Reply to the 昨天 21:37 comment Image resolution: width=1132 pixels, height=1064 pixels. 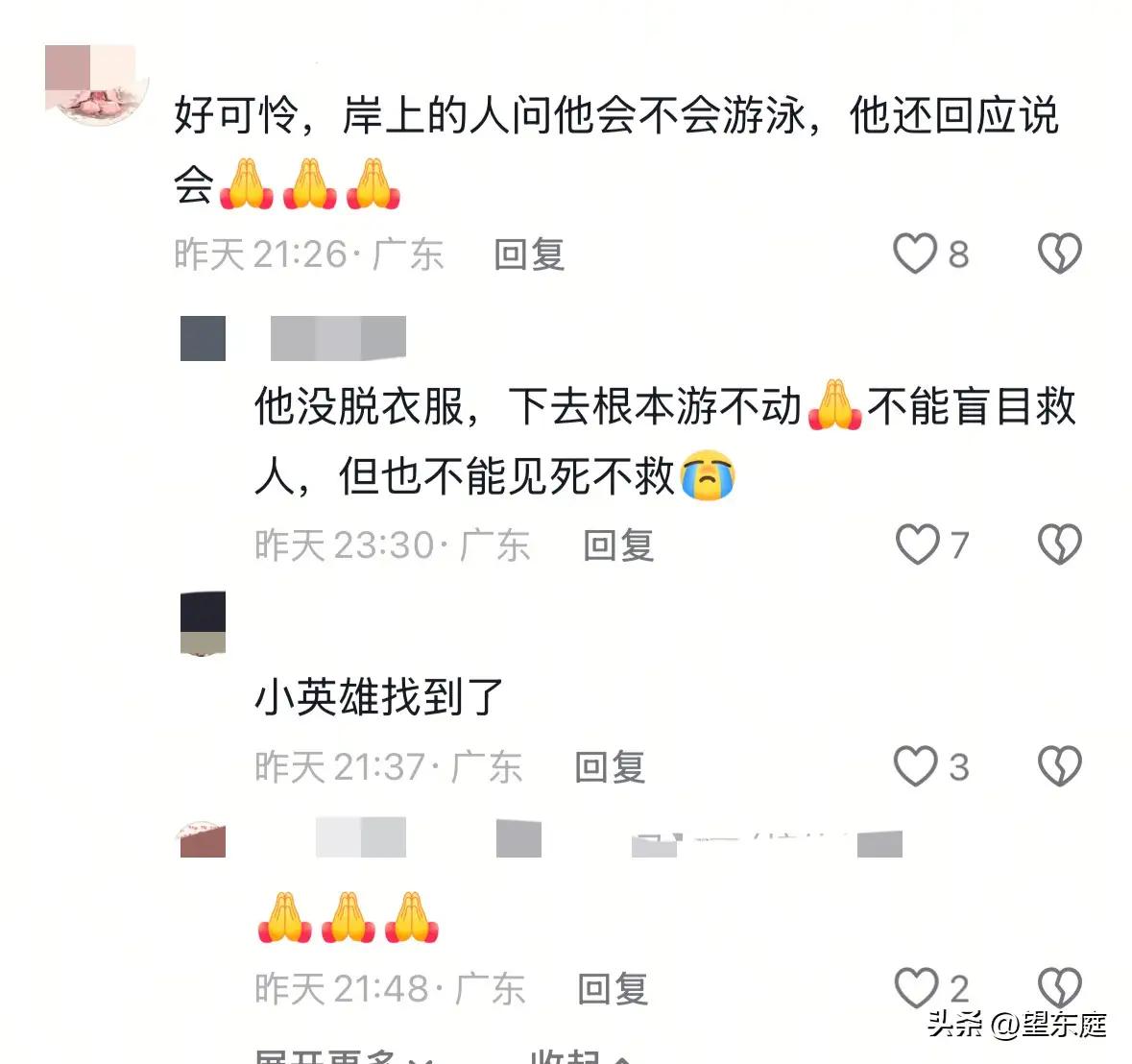tap(610, 766)
